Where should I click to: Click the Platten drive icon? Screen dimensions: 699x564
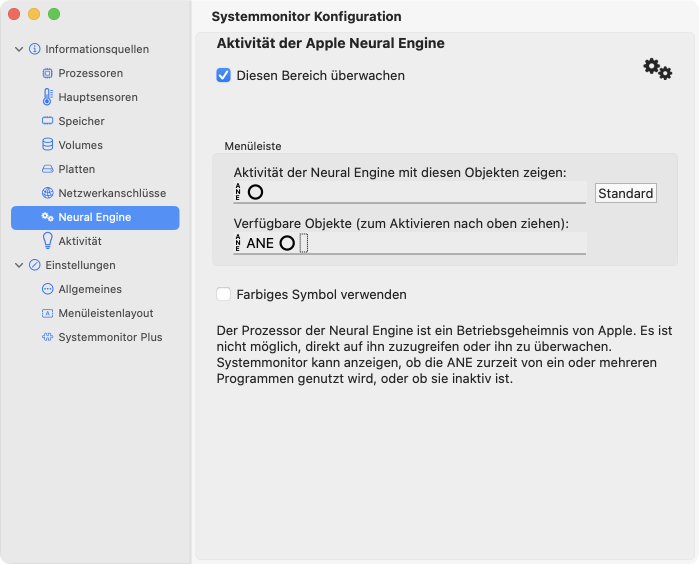pyautogui.click(x=47, y=169)
